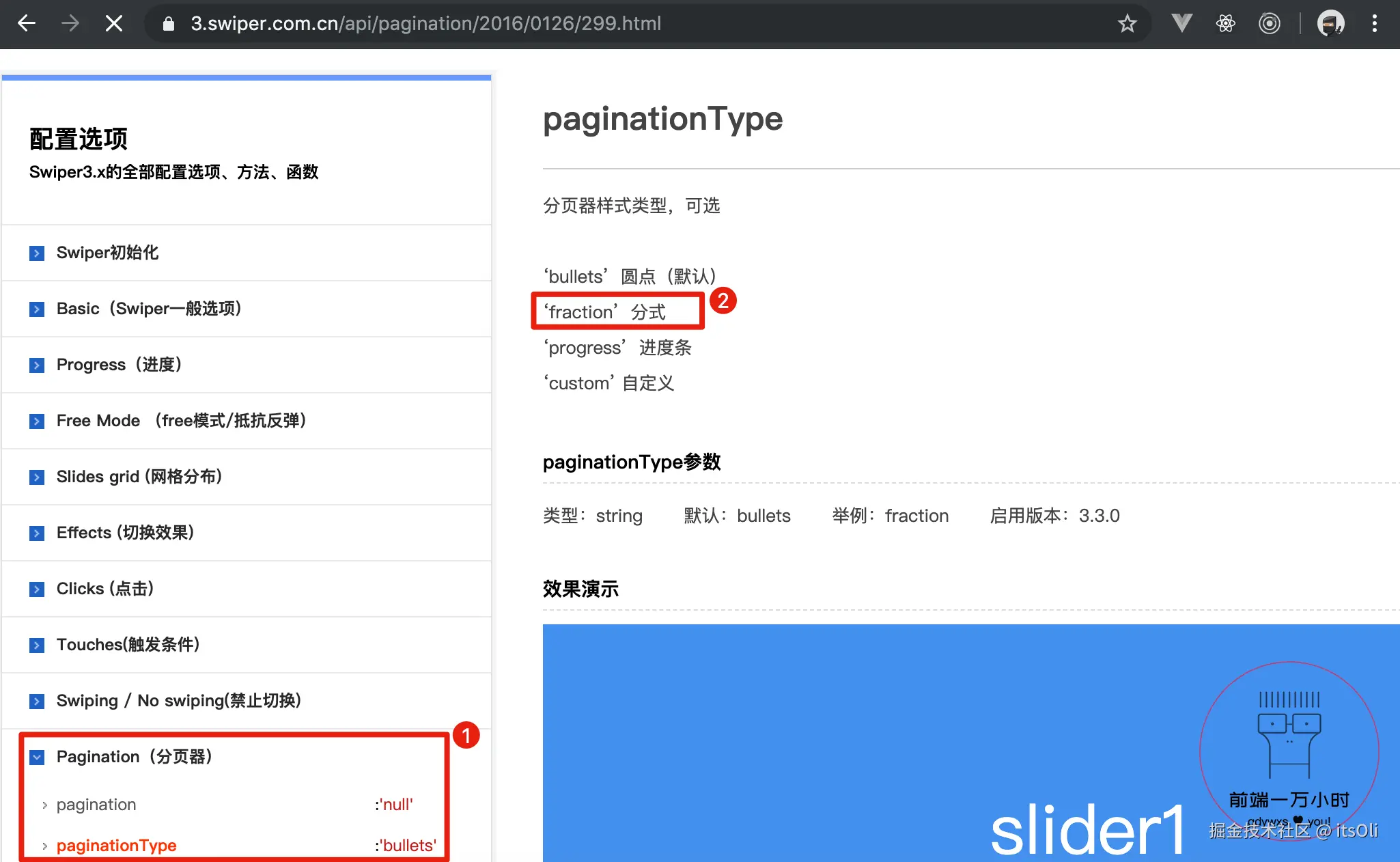Viewport: 1400px width, 862px height.
Task: Expand the Basic options section arrow
Action: (37, 309)
